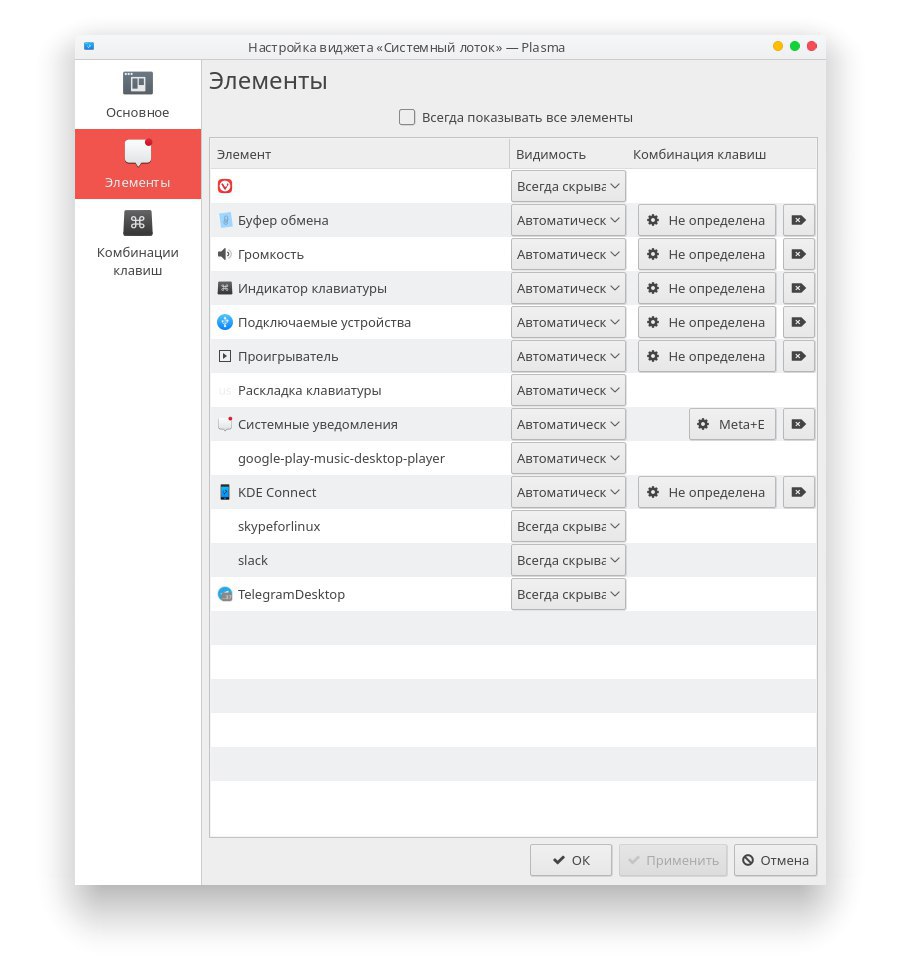
Task: Open visibility dropdown for Громкость
Action: click(x=568, y=254)
